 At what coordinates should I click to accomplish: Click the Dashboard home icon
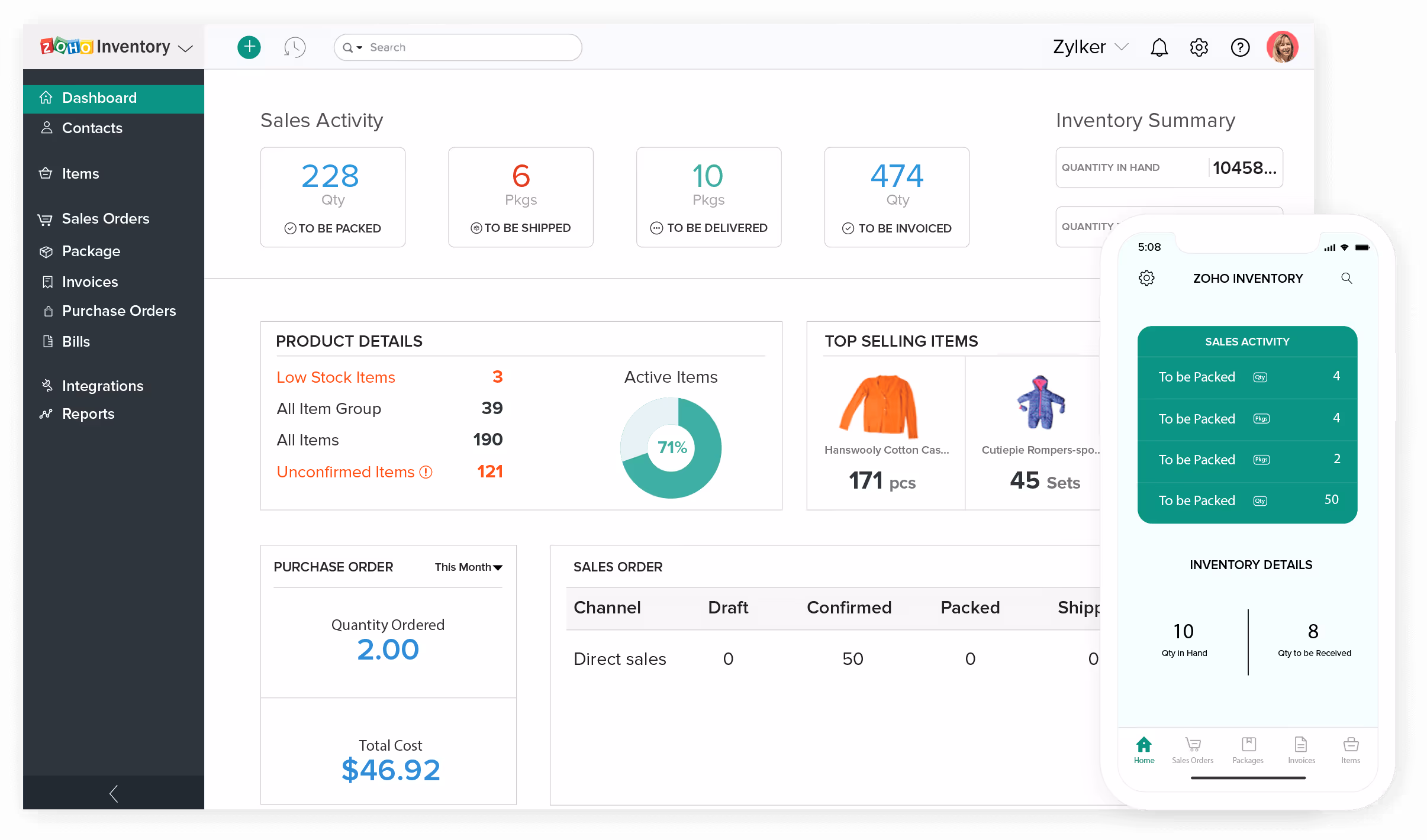[x=46, y=98]
